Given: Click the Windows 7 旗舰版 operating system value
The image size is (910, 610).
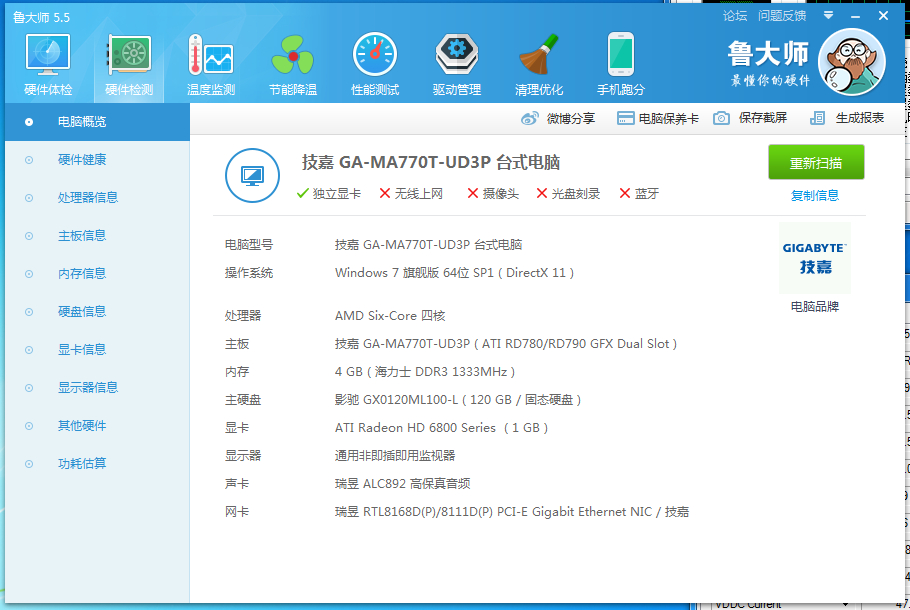Looking at the screenshot, I should click(454, 273).
